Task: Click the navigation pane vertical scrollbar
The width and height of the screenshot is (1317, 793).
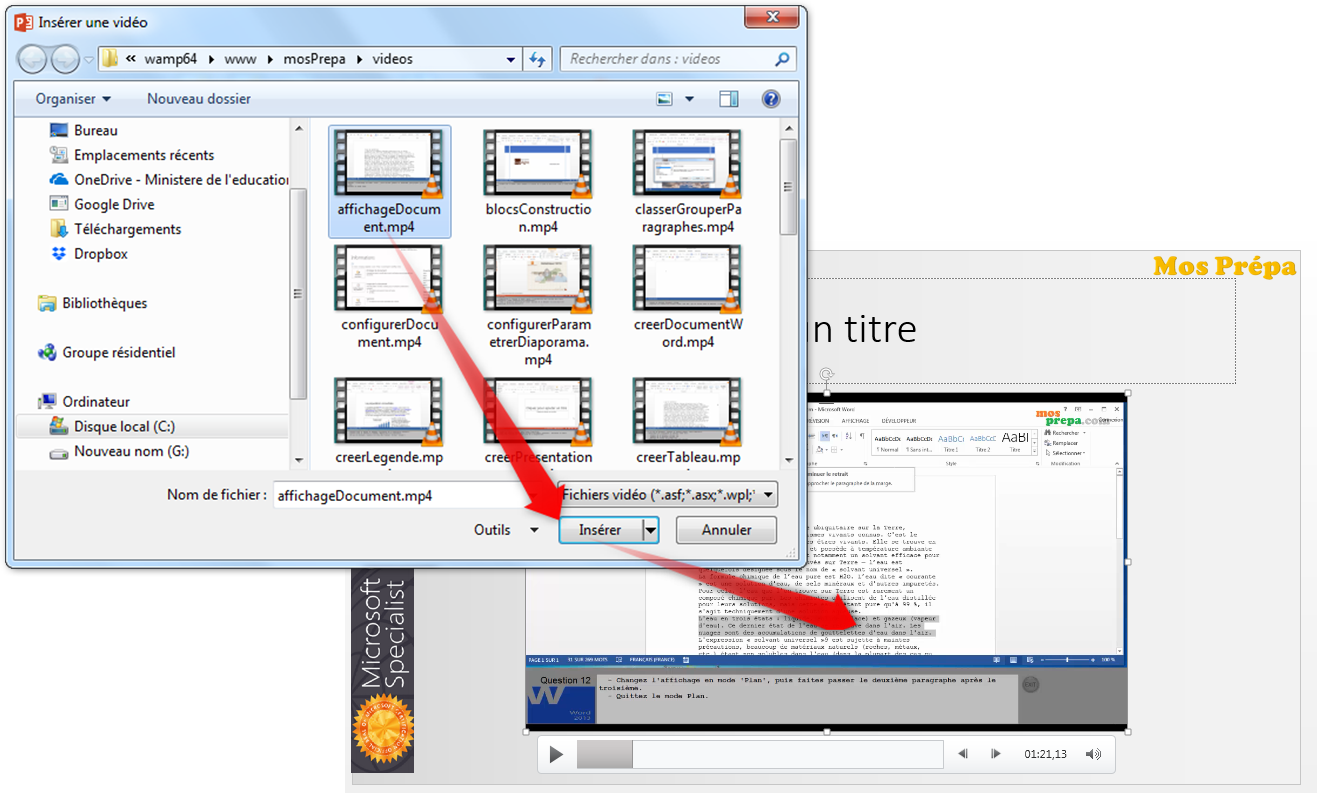Action: click(298, 293)
